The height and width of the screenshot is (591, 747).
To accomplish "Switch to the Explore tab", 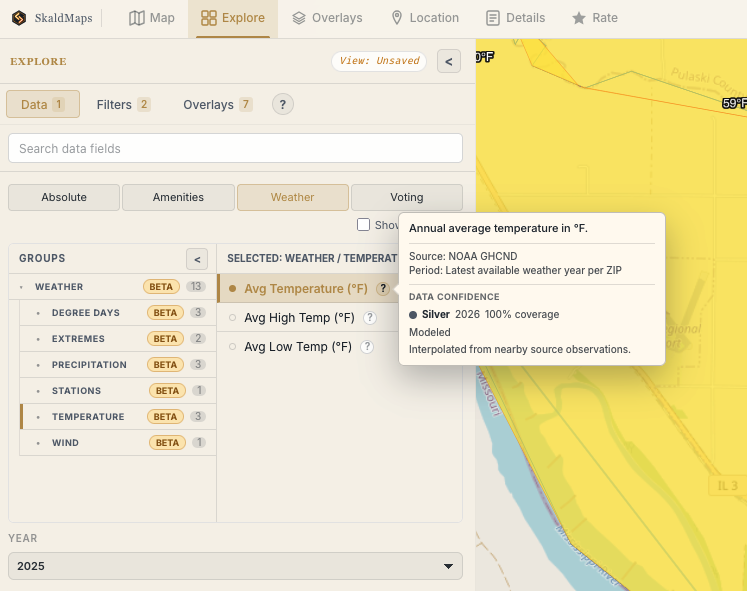I will 233,18.
